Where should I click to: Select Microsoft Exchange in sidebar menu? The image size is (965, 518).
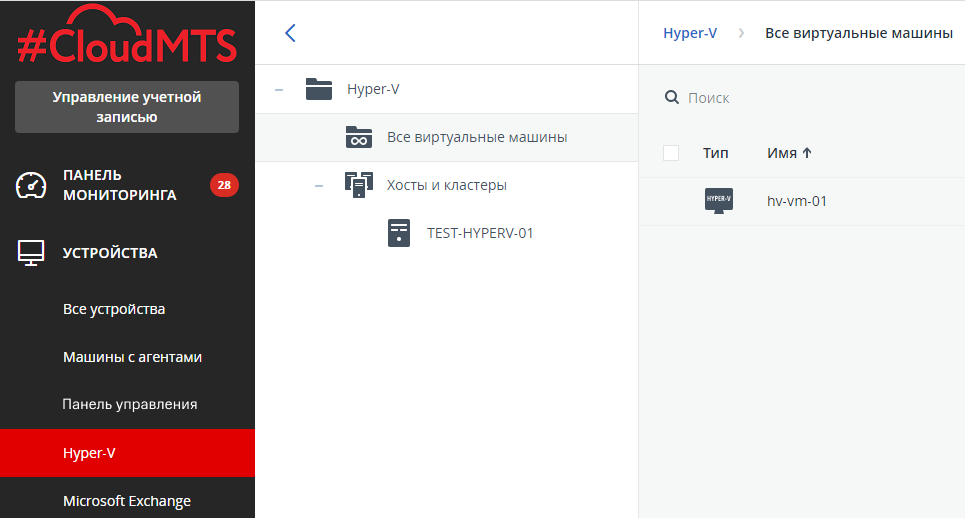(126, 501)
